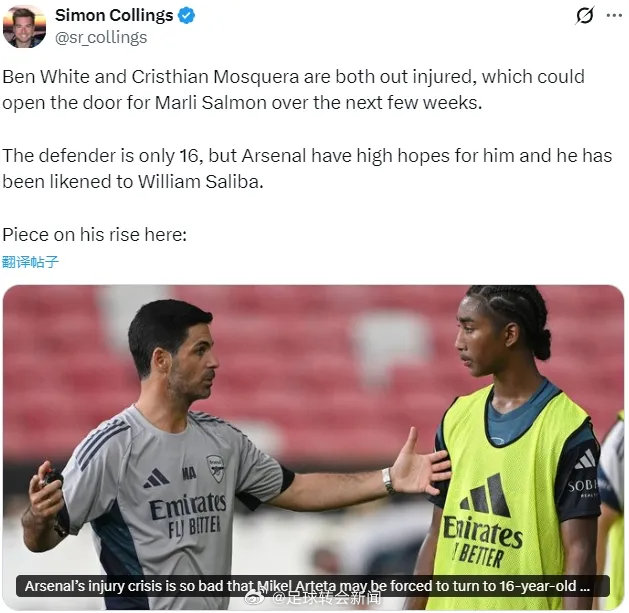Select the paragraph likening him to William Saliba

coord(307,168)
